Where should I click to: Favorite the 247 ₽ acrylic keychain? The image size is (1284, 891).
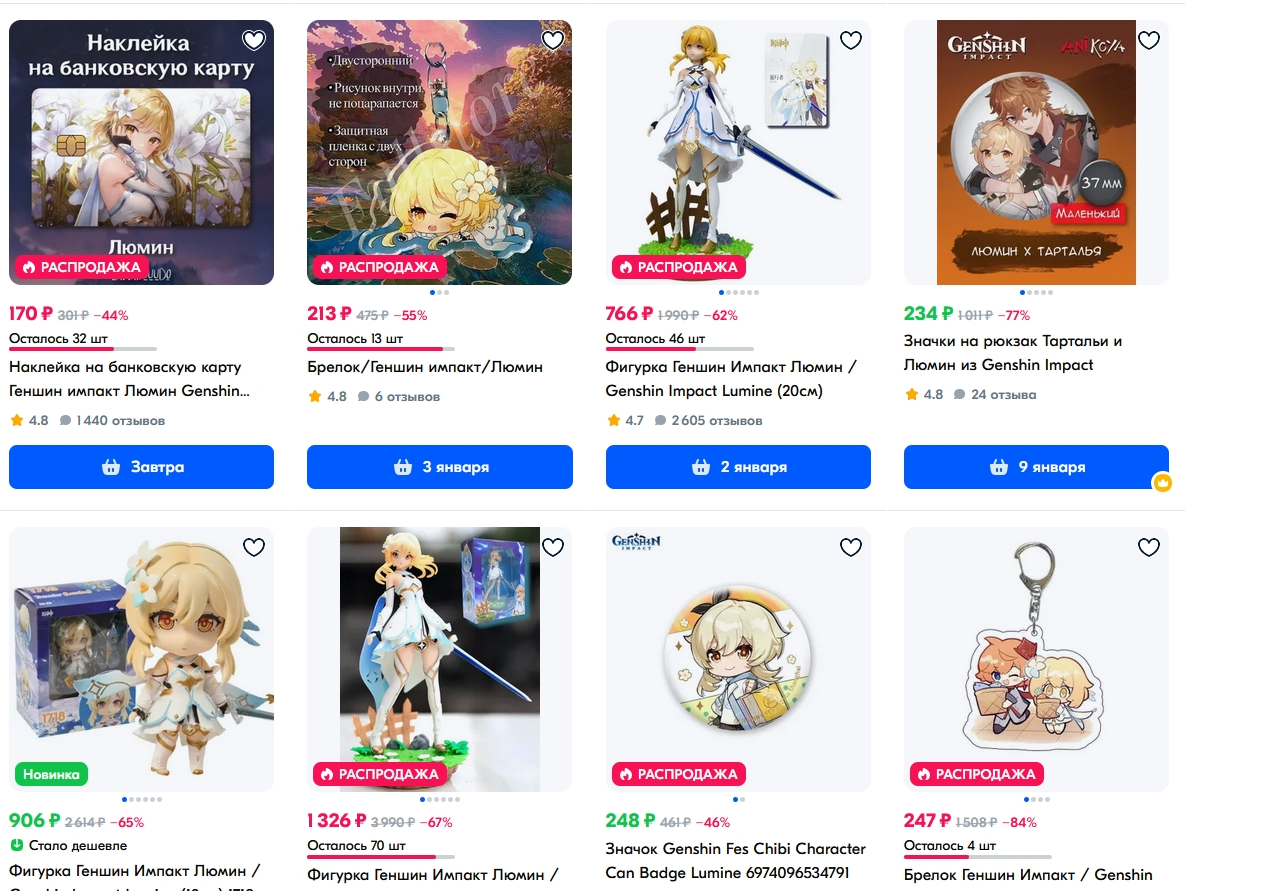click(1149, 547)
